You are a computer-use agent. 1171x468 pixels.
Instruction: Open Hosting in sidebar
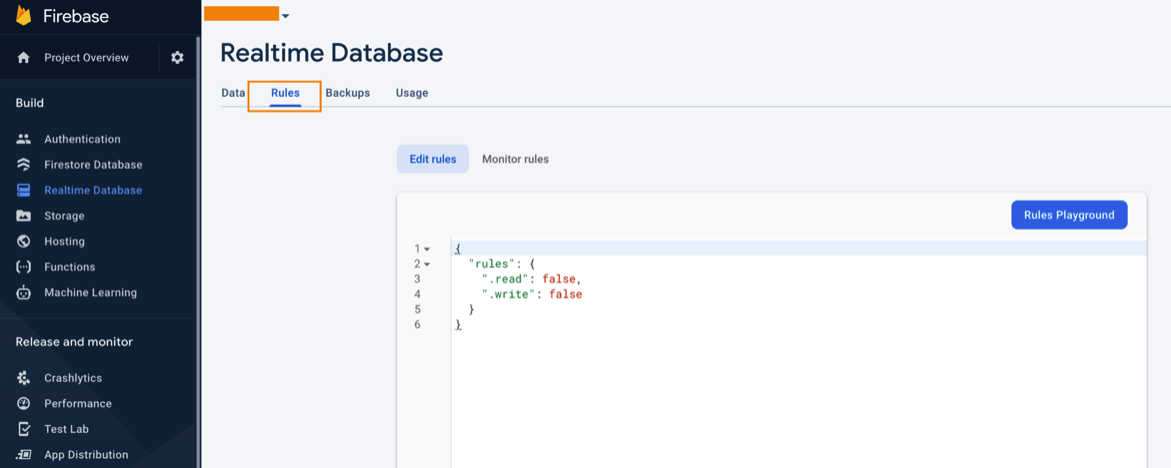tap(64, 241)
